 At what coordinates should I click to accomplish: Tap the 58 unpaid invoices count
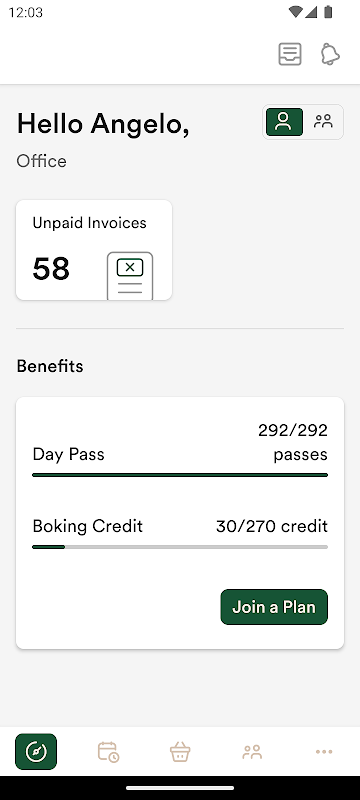[x=51, y=269]
